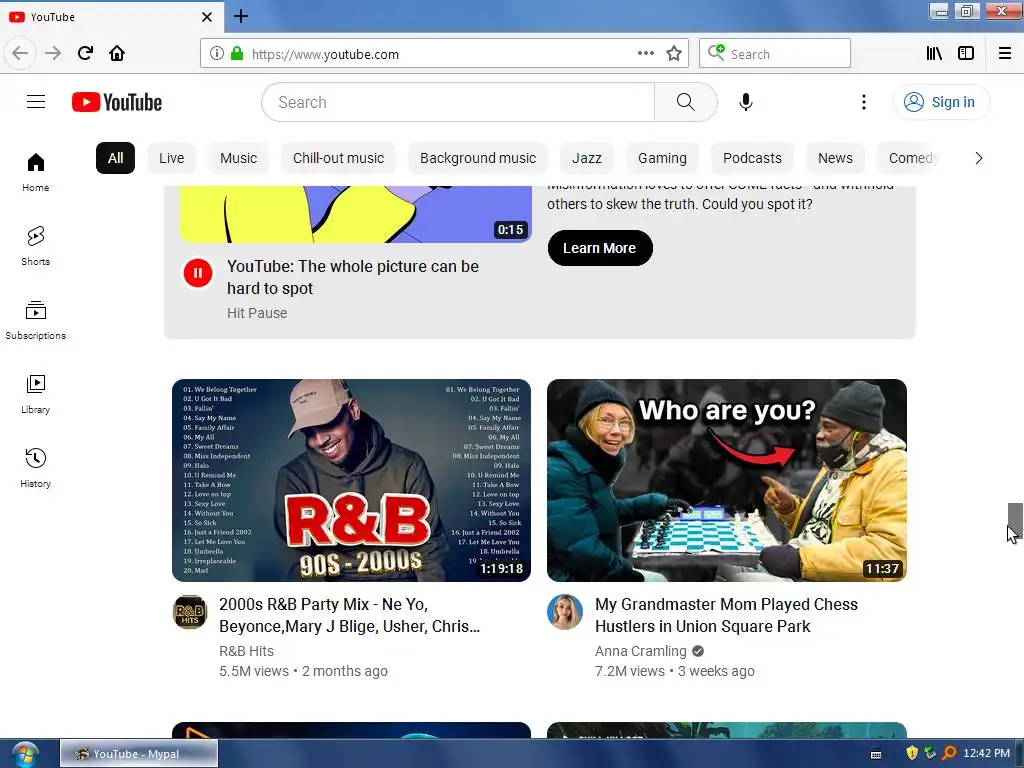Screen dimensions: 1024x768
Task: Select the Music filter chip
Action: click(238, 158)
